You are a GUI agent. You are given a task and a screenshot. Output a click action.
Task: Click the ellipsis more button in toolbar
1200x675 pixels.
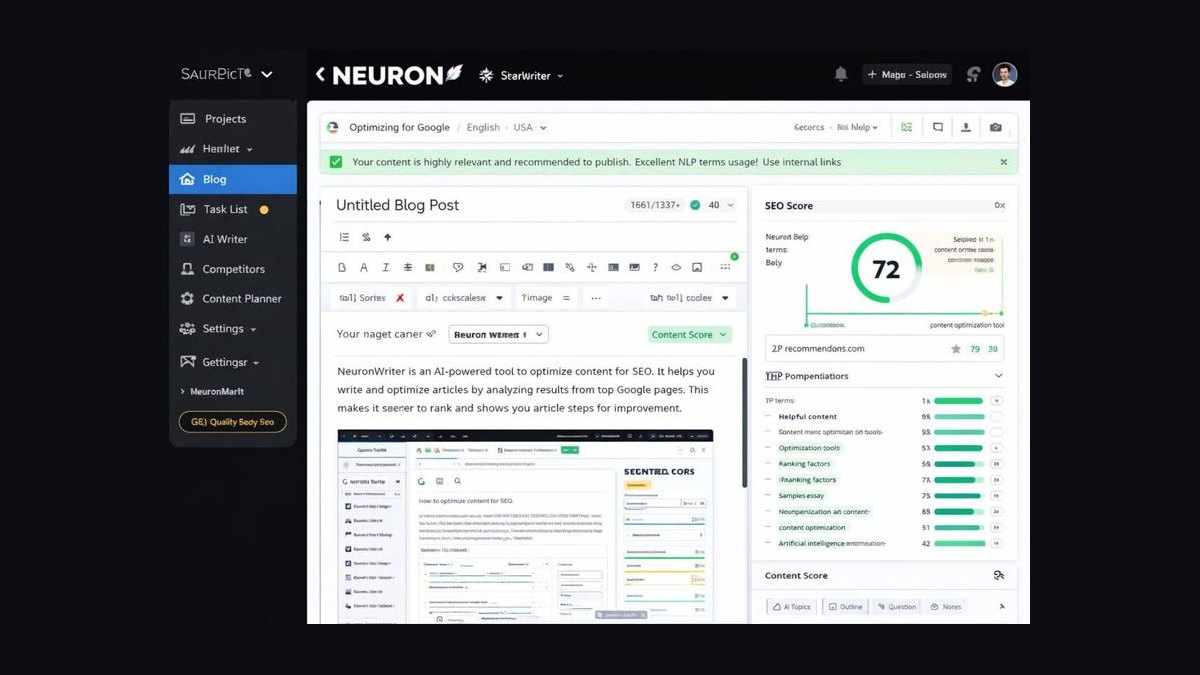coord(596,297)
